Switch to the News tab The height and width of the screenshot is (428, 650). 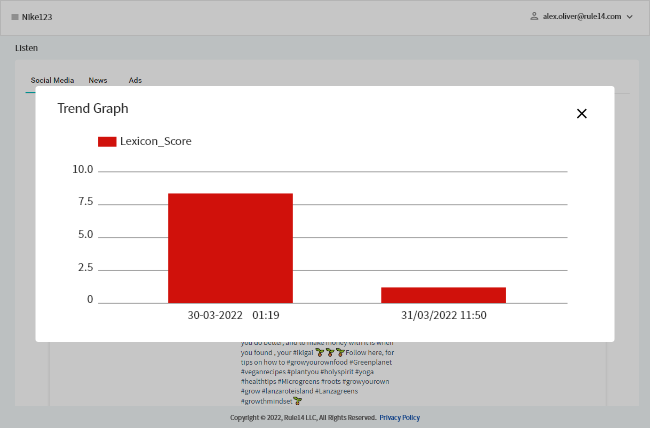coord(98,80)
